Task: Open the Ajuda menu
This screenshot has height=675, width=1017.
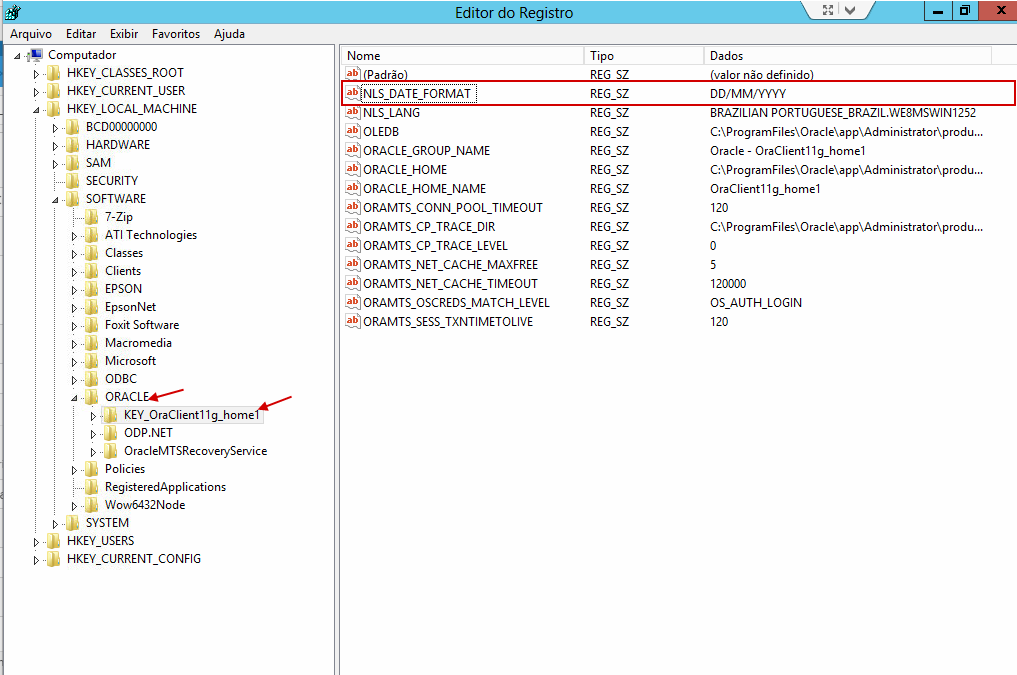Action: coord(230,34)
